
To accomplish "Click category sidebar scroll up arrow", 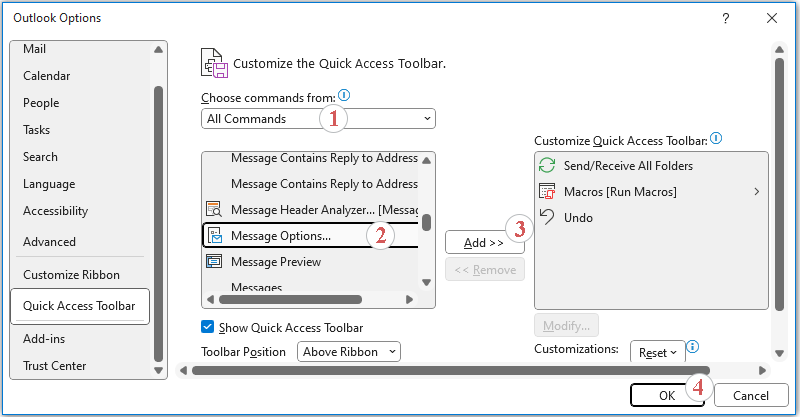I will pyautogui.click(x=158, y=50).
